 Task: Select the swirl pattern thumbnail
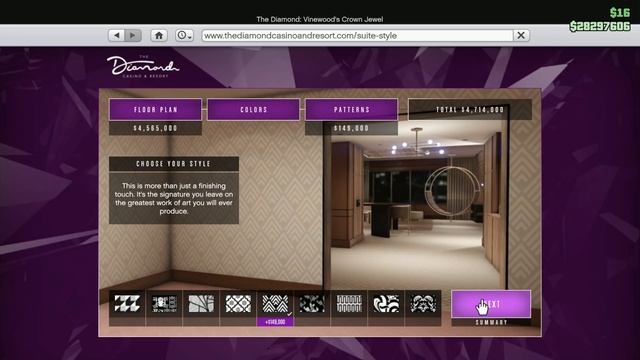click(x=386, y=304)
